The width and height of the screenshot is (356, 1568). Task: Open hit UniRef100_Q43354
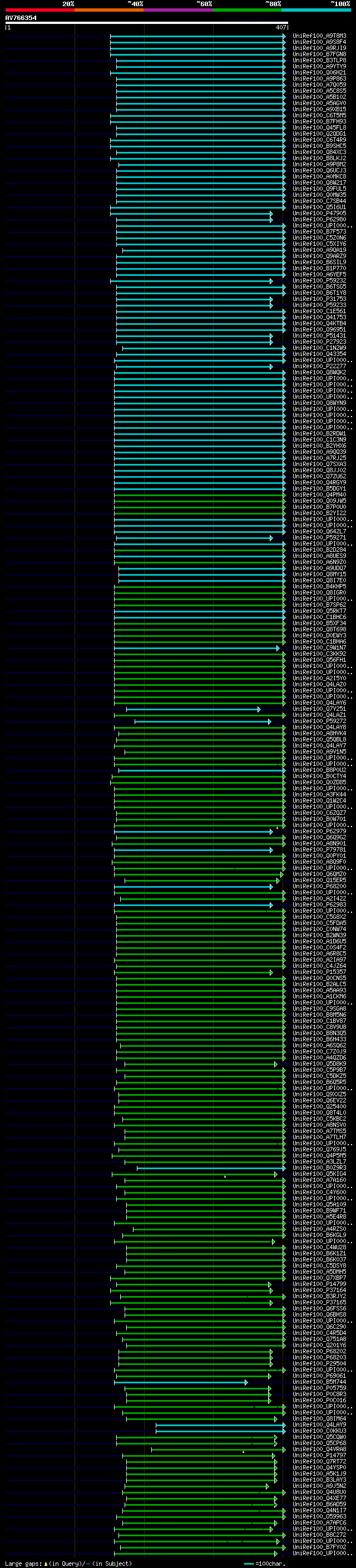[x=319, y=354]
